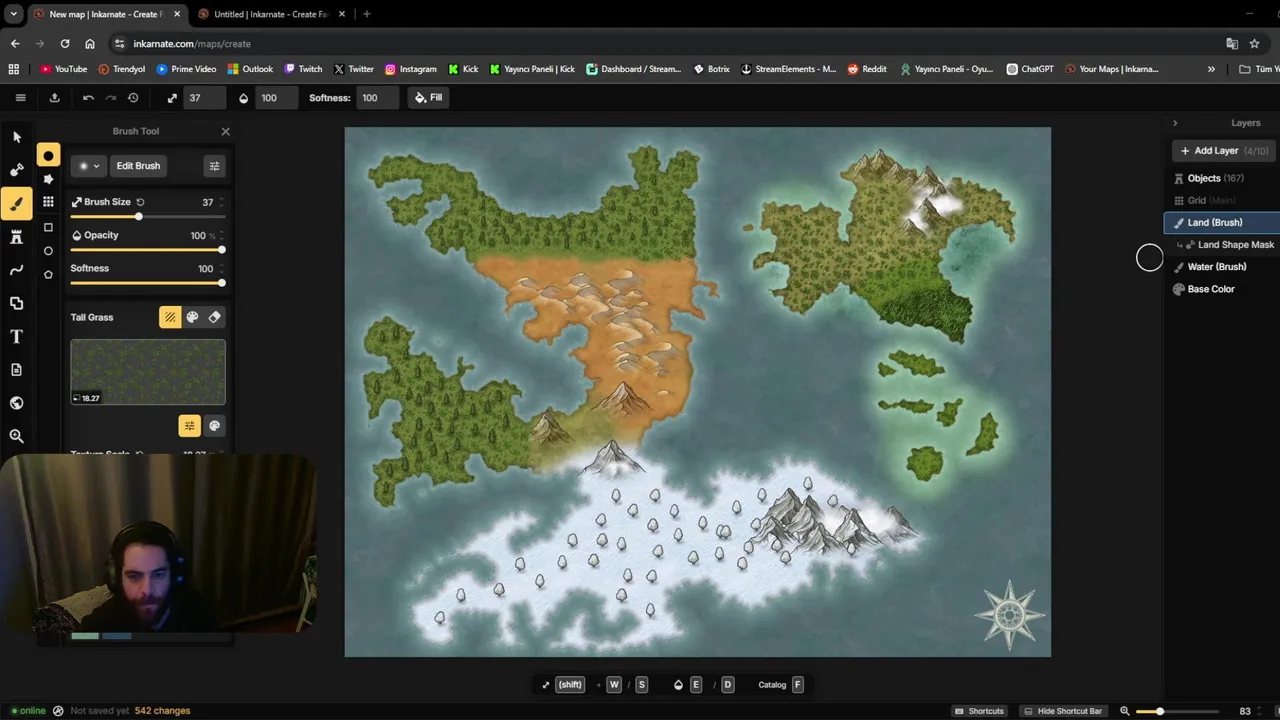Expand the bookmarks overflow chevron
This screenshot has height=720, width=1280.
point(1211,69)
